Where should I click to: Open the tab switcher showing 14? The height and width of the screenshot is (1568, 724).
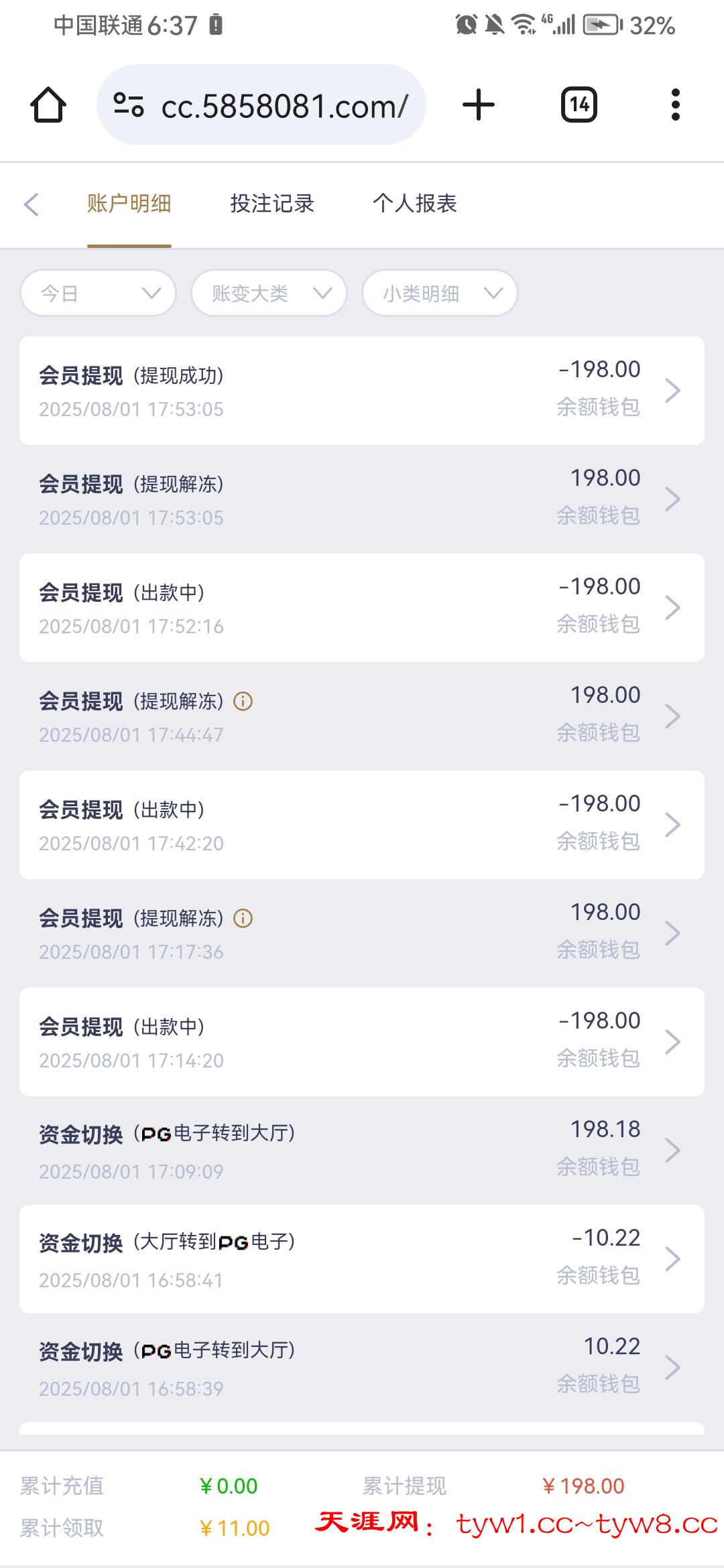tap(579, 105)
